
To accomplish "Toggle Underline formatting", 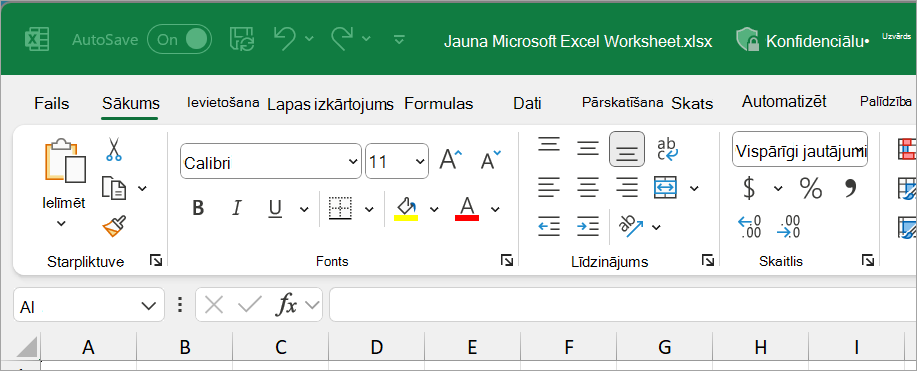I will tap(275, 208).
